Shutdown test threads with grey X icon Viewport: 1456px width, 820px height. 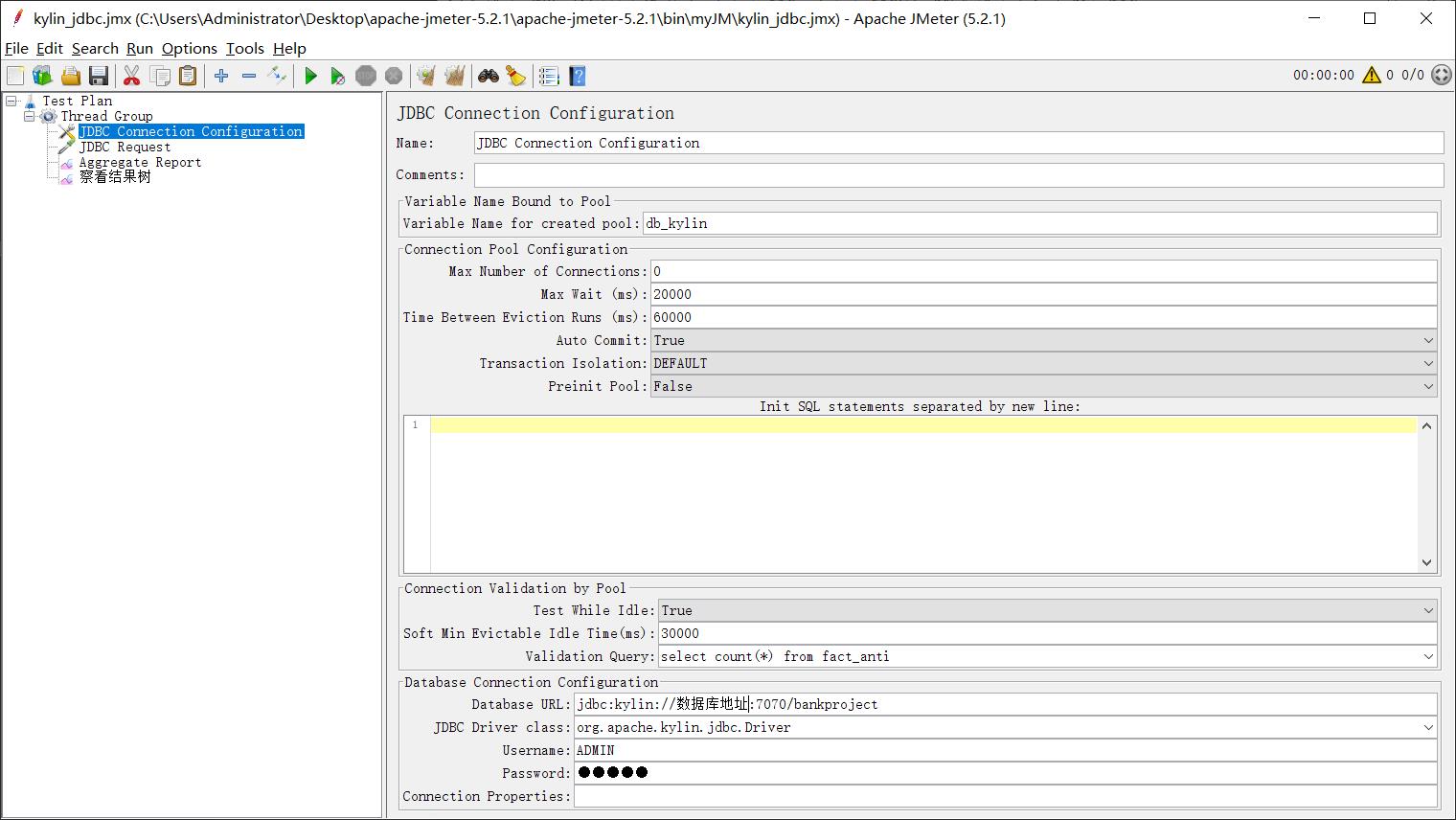[394, 76]
